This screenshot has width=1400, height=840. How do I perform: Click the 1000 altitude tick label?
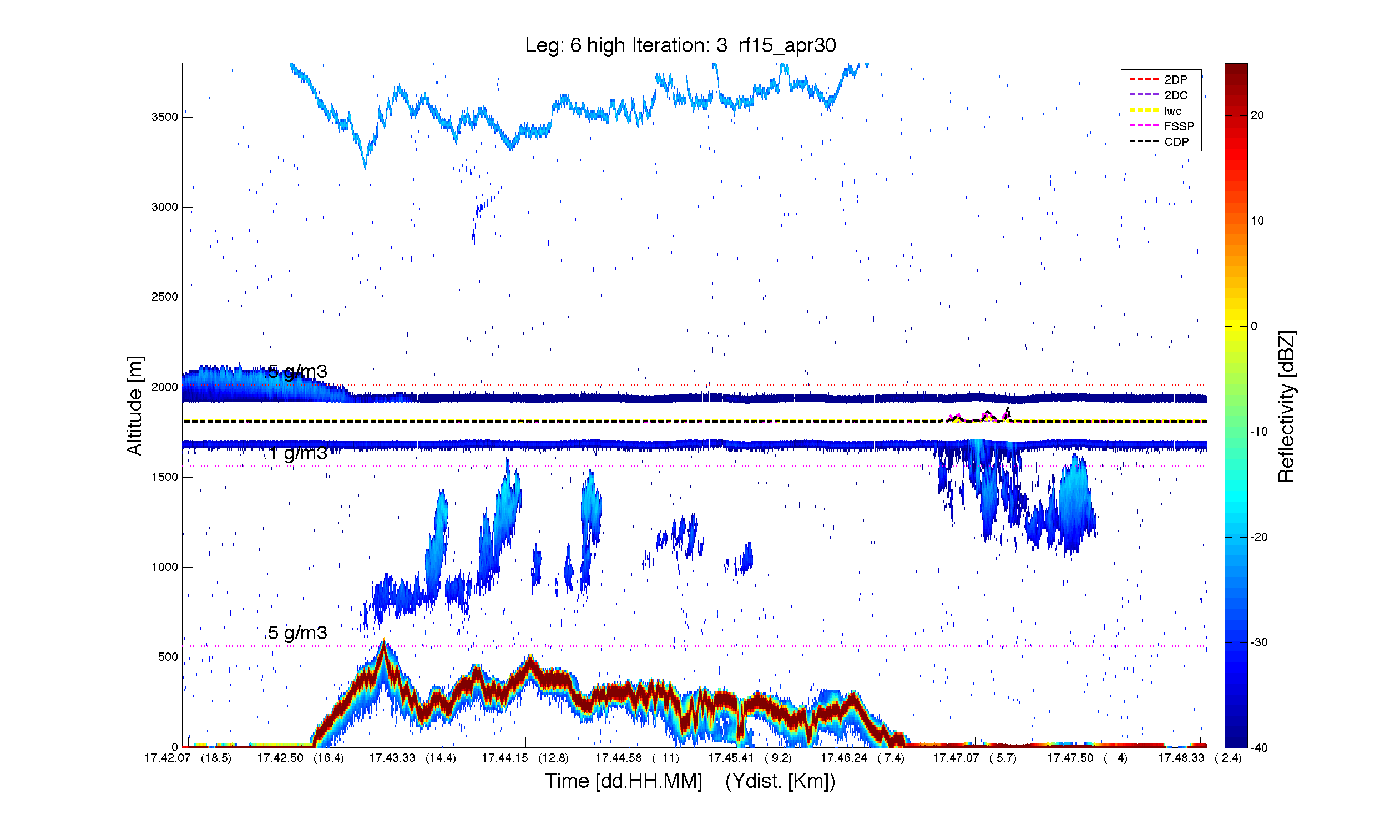[164, 567]
